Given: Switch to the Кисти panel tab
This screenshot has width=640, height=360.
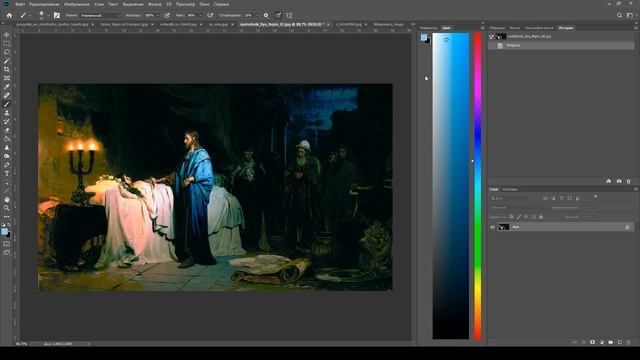Looking at the screenshot, I should pyautogui.click(x=515, y=28).
